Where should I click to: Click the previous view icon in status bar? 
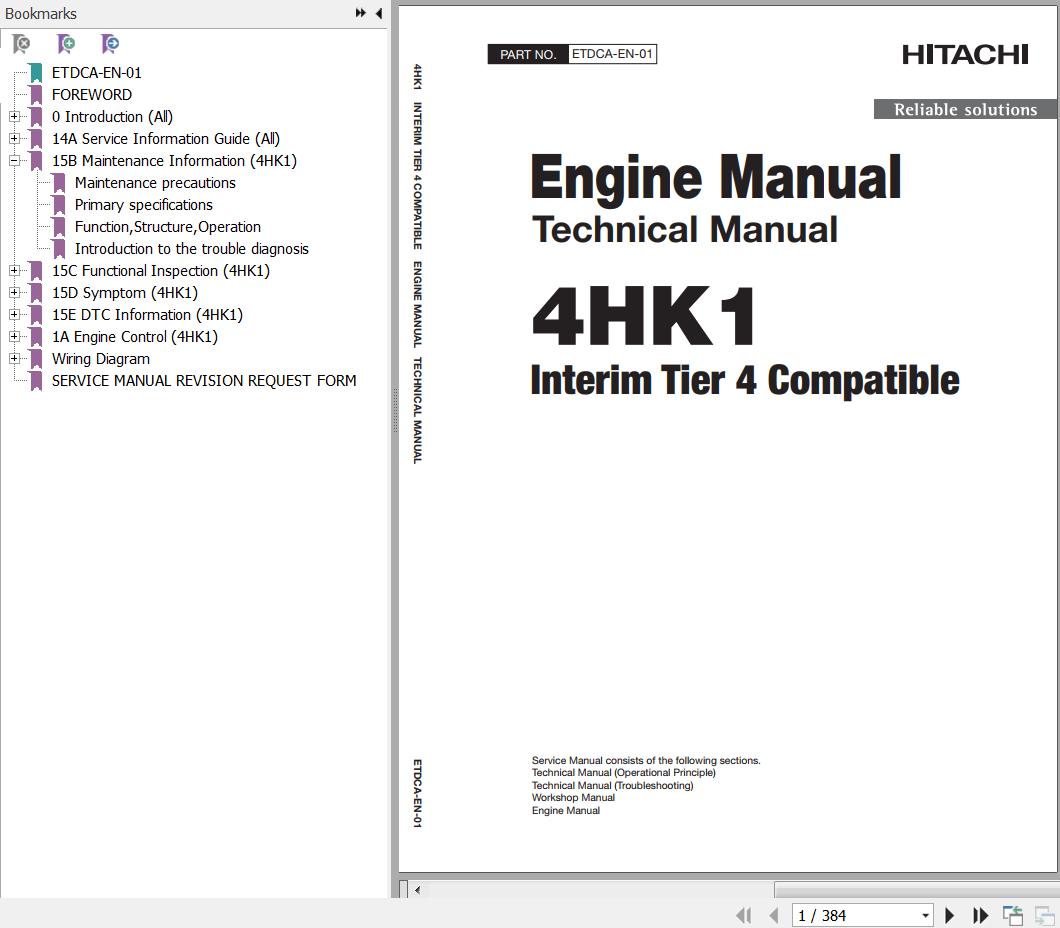pos(1013,915)
